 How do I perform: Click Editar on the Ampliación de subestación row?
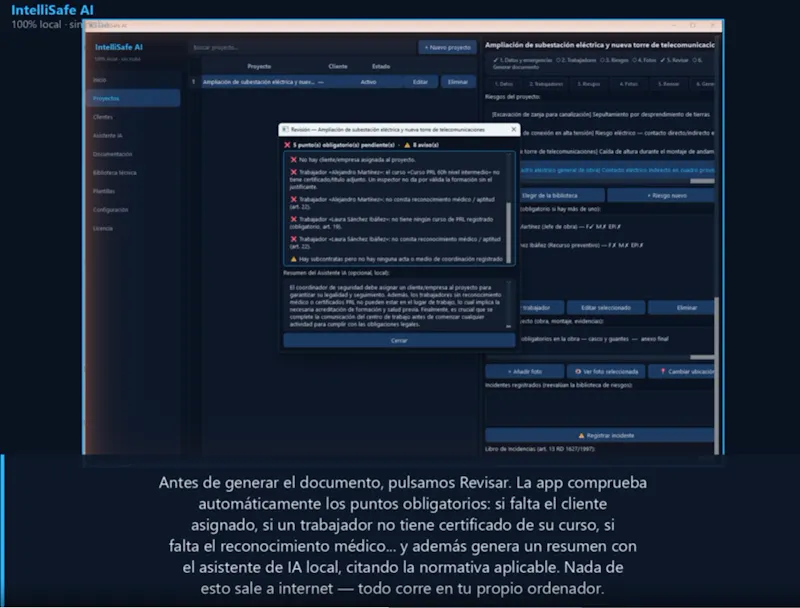pos(420,82)
